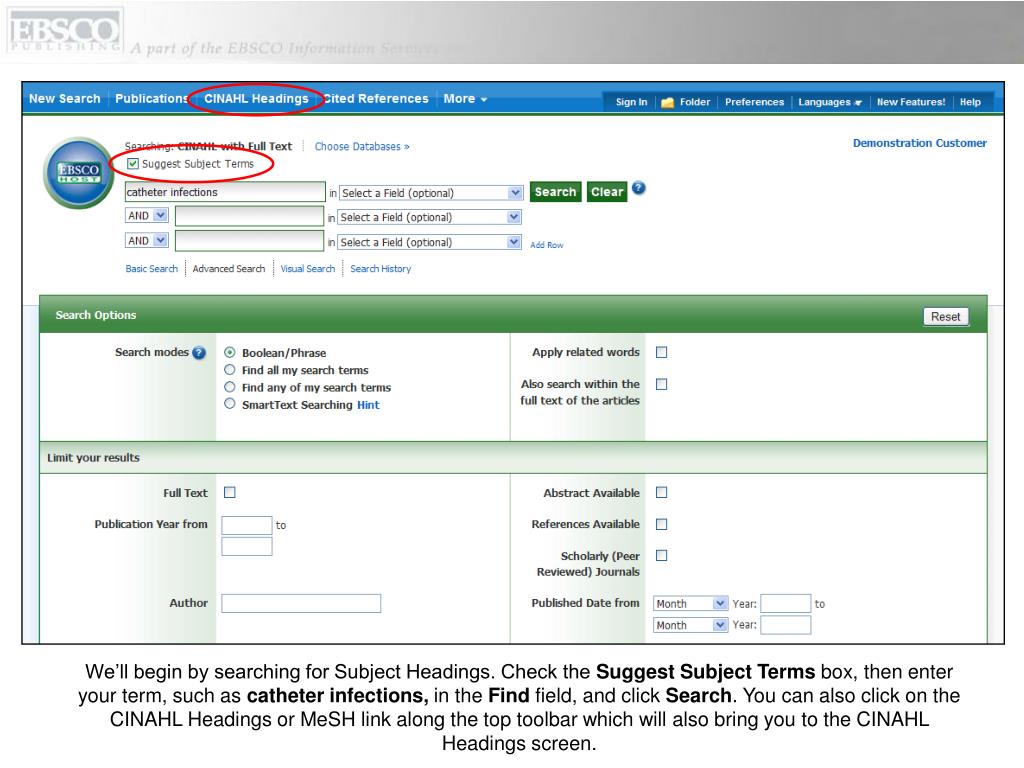The image size is (1024, 768).
Task: Open Cited References
Action: [x=376, y=99]
